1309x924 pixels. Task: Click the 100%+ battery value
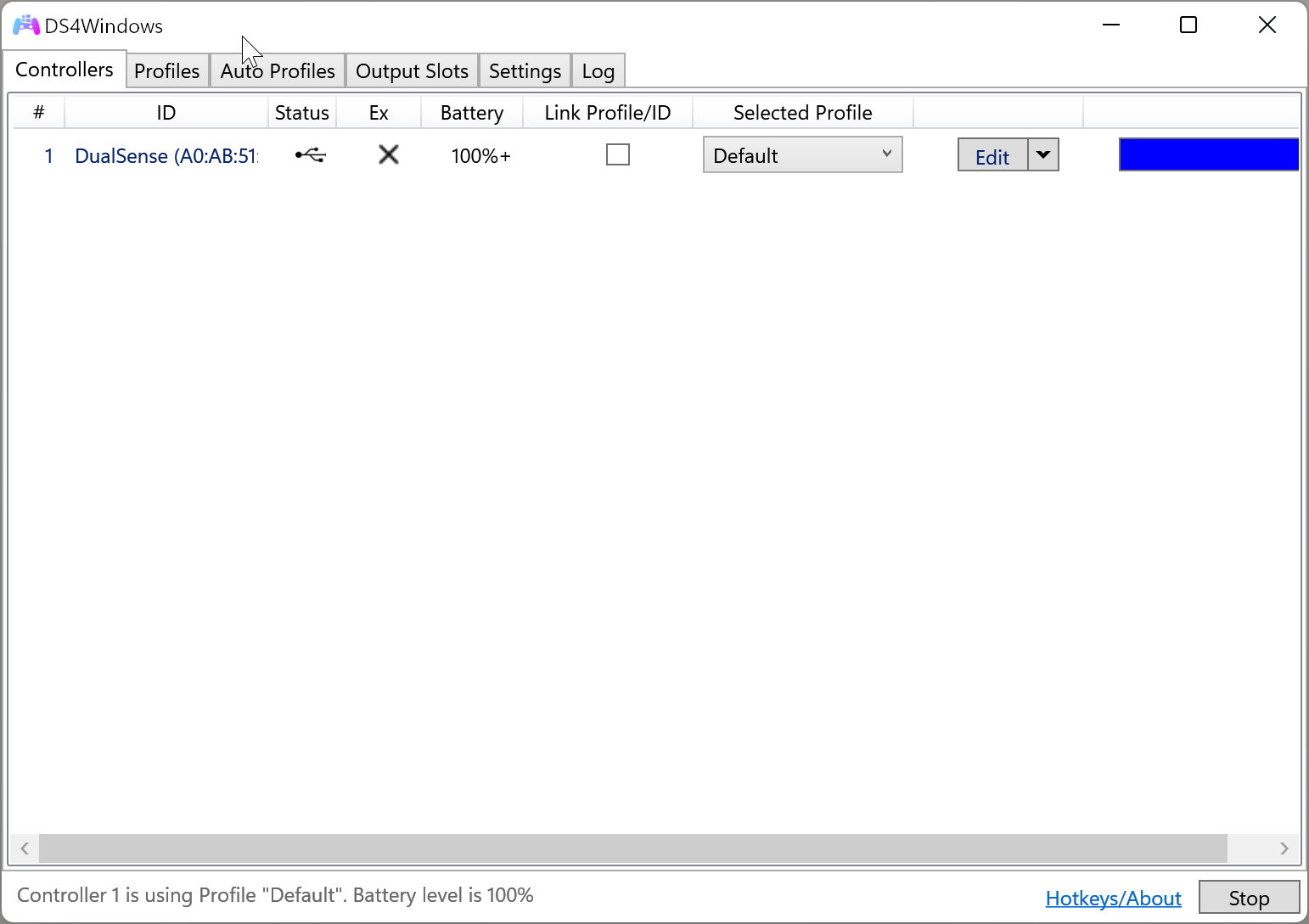coord(480,156)
